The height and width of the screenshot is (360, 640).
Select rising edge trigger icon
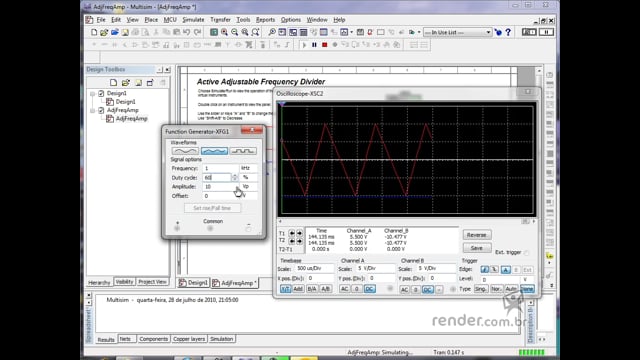[484, 269]
